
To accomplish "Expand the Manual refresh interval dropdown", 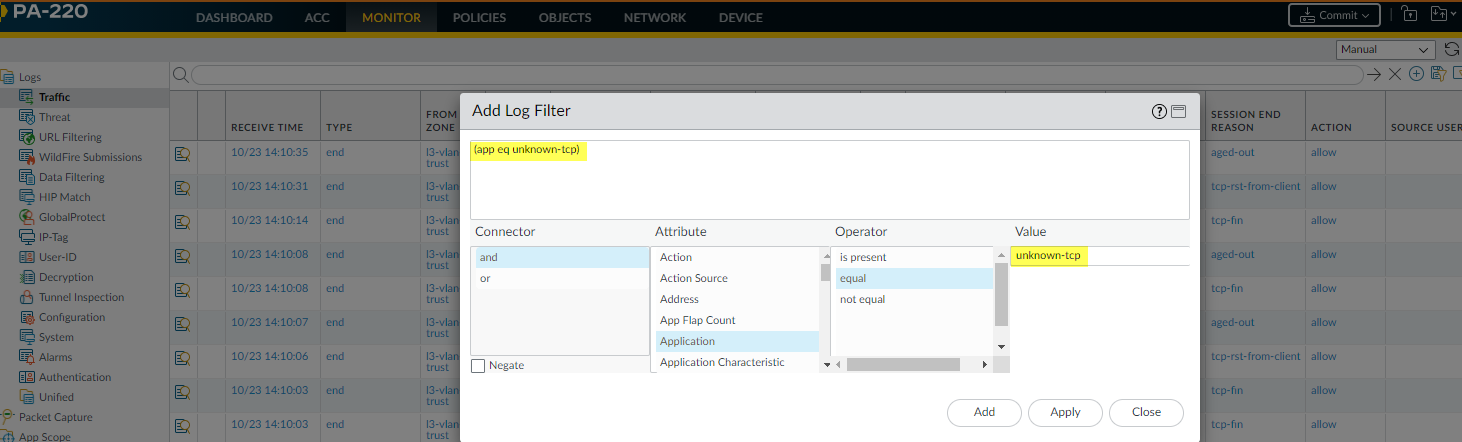I will 1386,49.
